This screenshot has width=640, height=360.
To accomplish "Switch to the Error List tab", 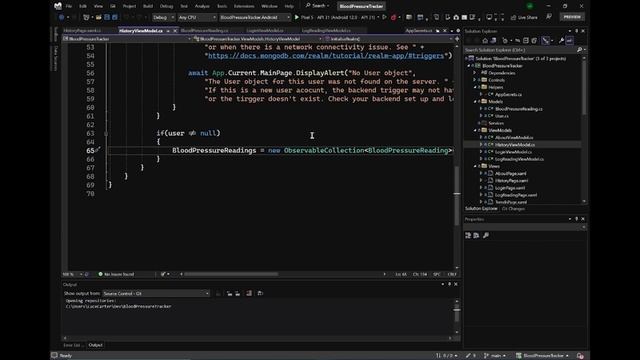I will [73, 345].
